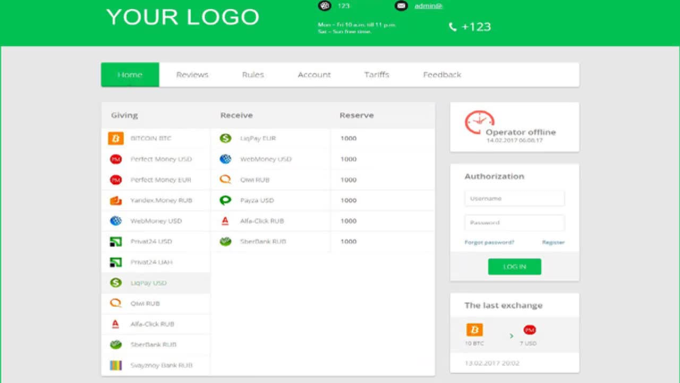The height and width of the screenshot is (383, 680).
Task: Click the Qiwi RUB icon in Receive list
Action: pos(226,179)
